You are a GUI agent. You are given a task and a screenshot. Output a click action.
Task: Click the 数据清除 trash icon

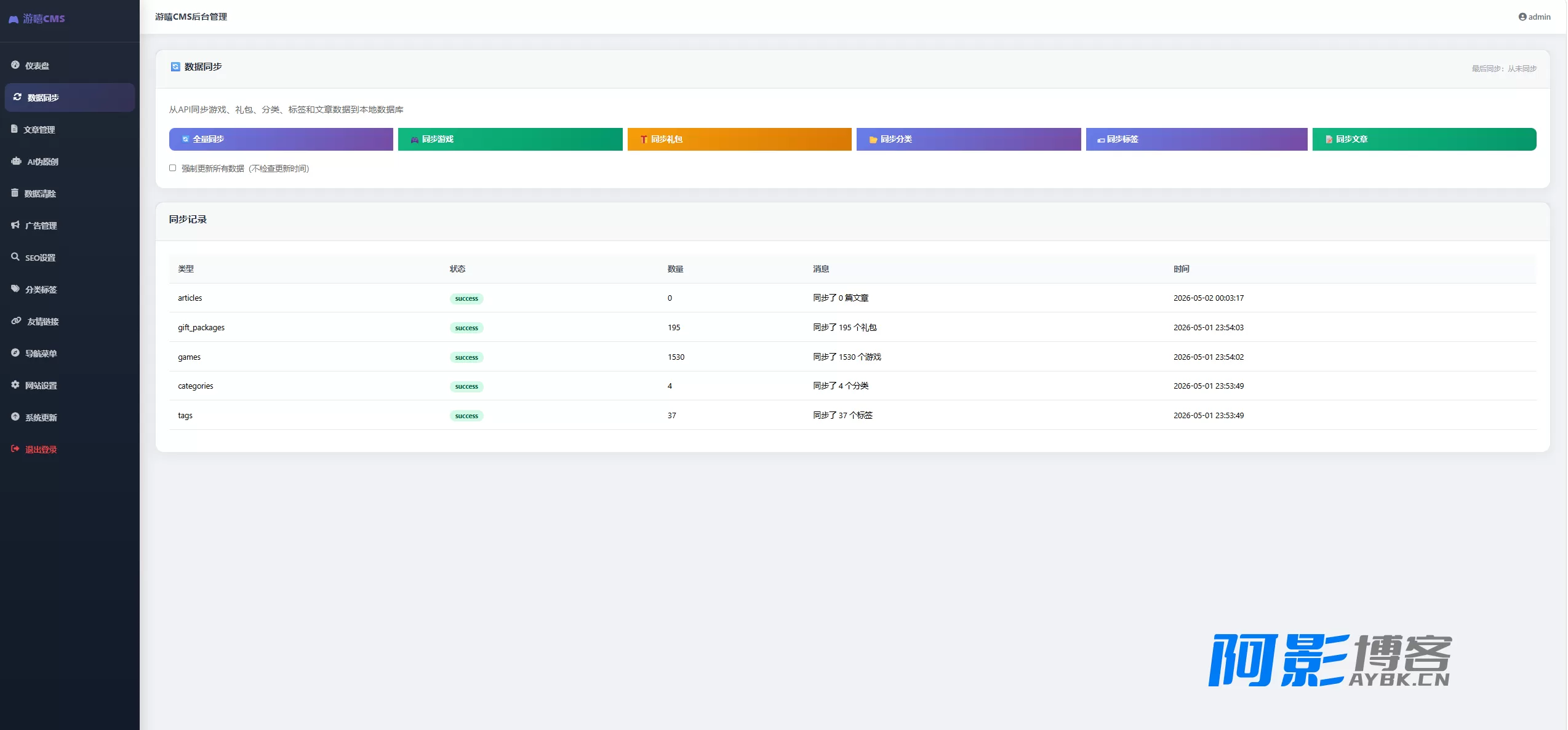[x=15, y=192]
